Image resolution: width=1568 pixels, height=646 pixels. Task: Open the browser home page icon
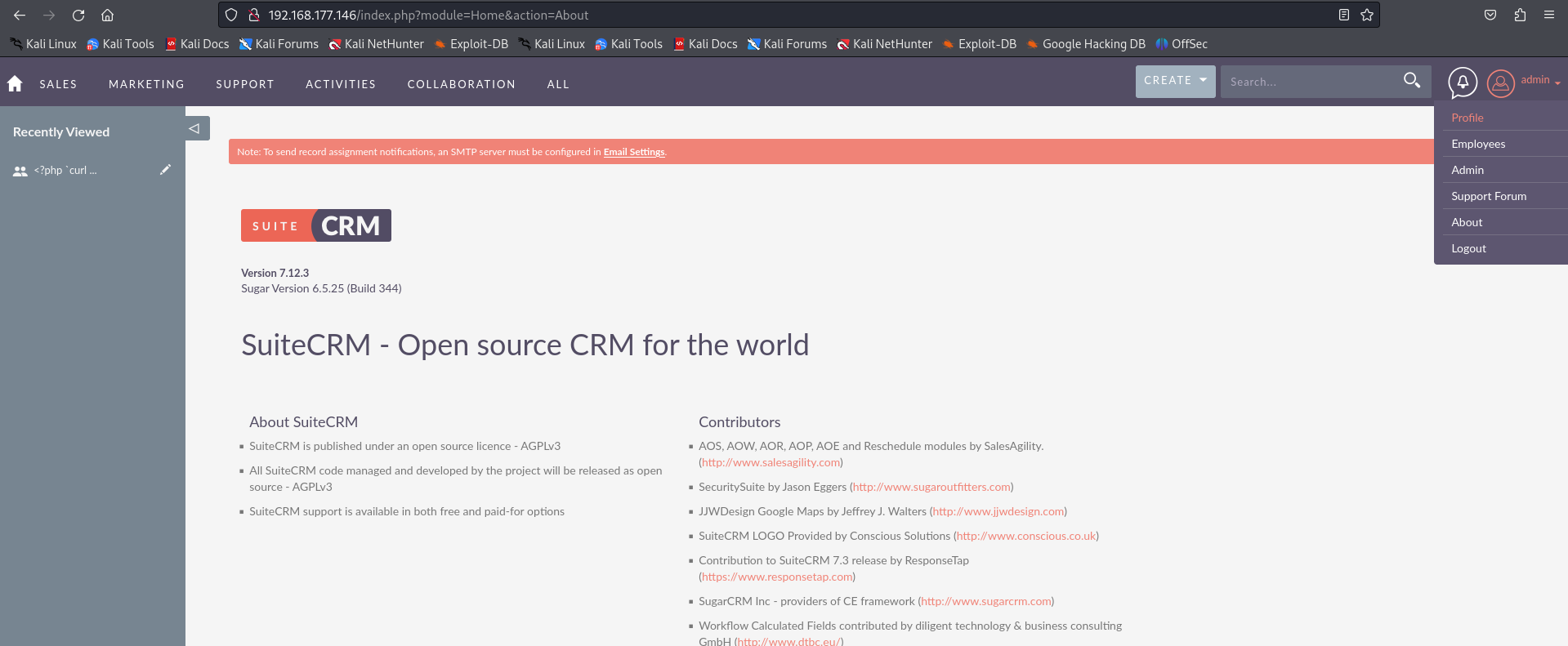[107, 15]
